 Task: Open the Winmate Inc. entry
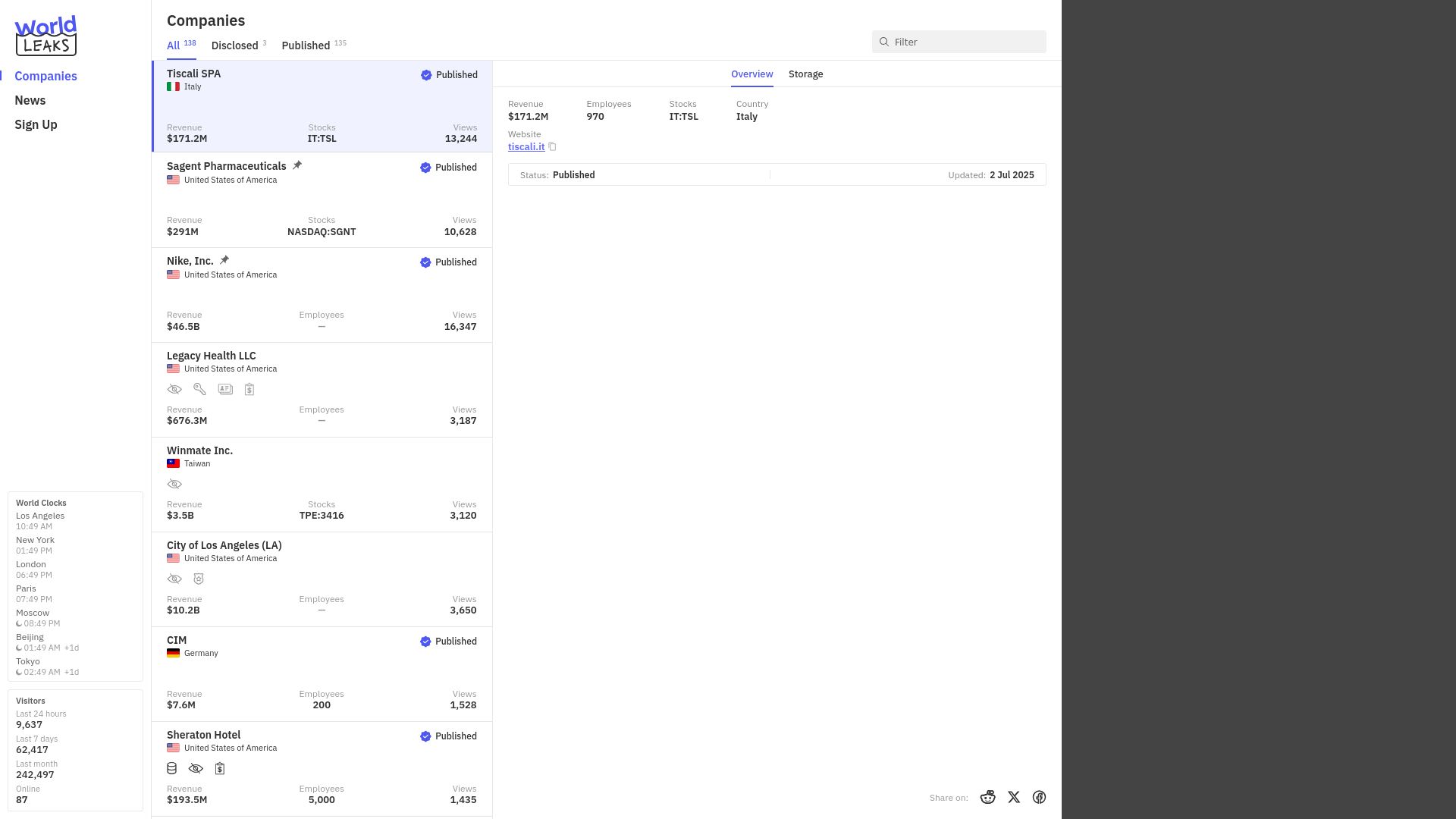pos(322,485)
